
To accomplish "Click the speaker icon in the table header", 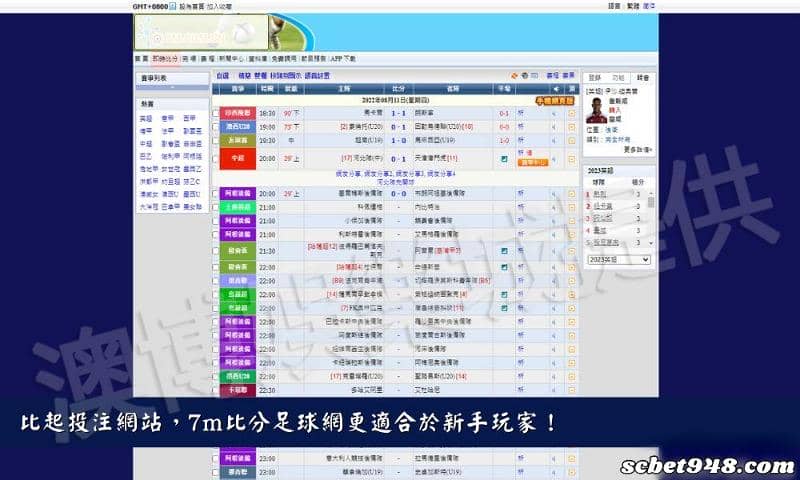I will coord(556,89).
